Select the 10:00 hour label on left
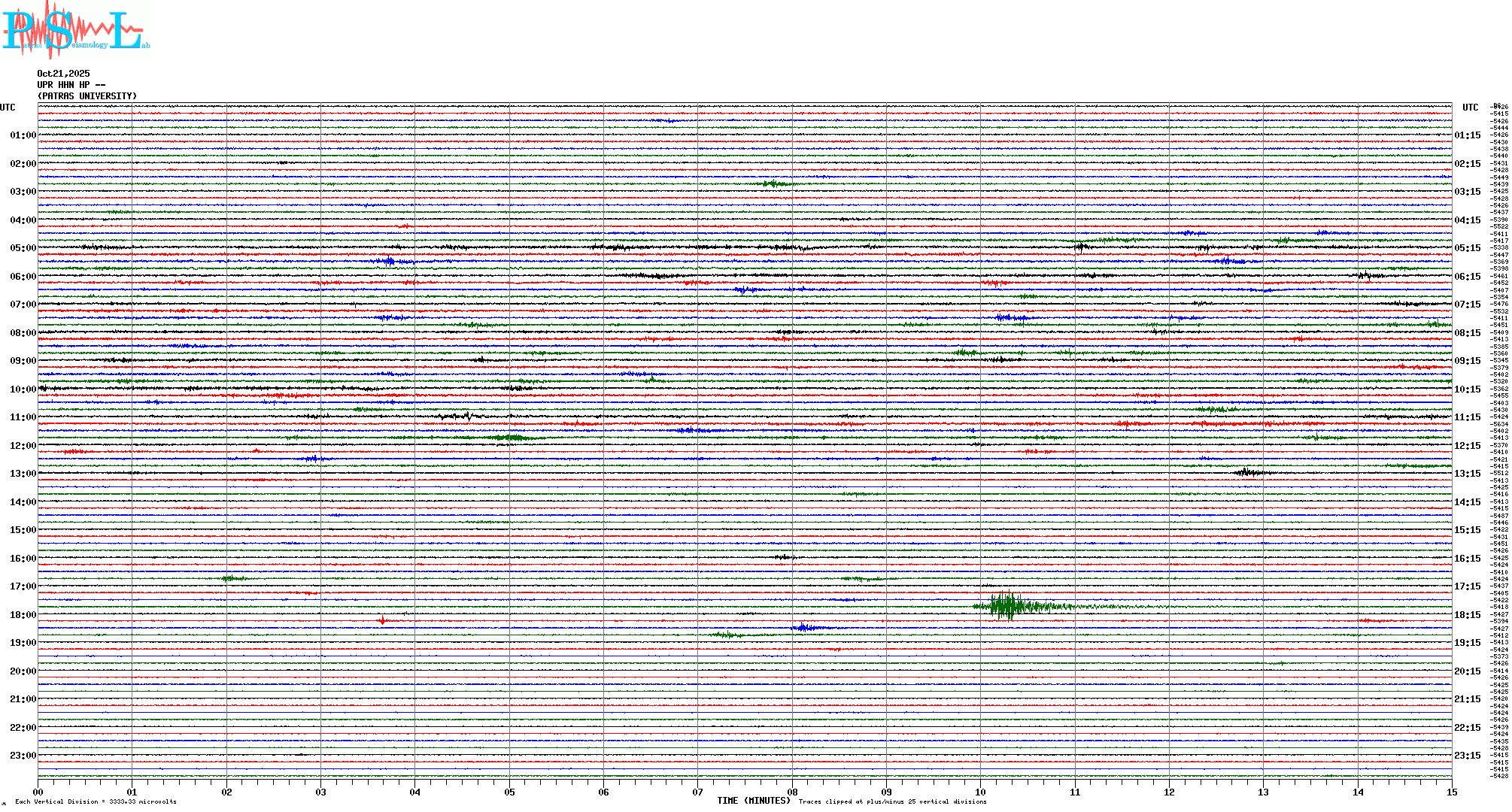The height and width of the screenshot is (812, 1512). [23, 389]
